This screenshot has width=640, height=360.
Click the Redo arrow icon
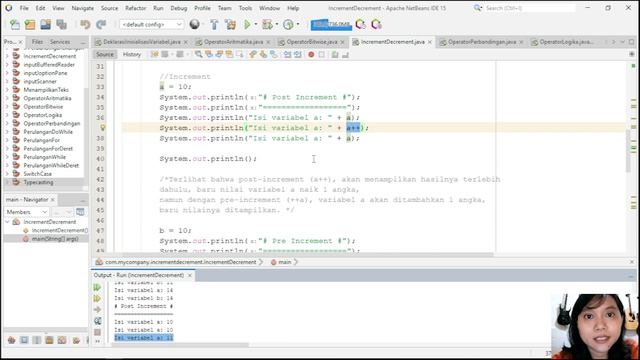point(101,24)
